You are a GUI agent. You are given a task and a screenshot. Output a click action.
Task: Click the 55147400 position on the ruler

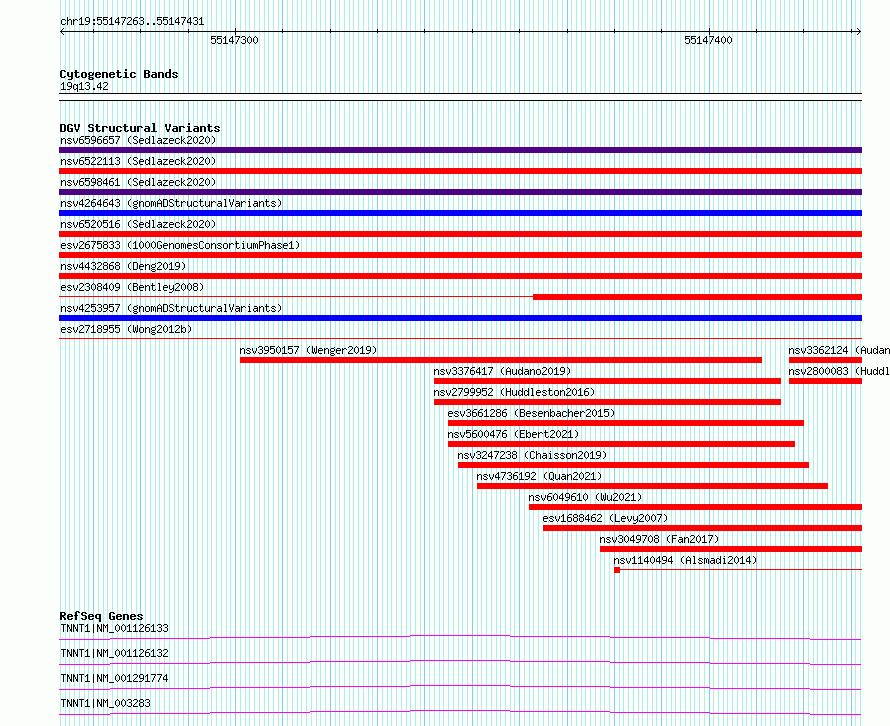pyautogui.click(x=708, y=40)
